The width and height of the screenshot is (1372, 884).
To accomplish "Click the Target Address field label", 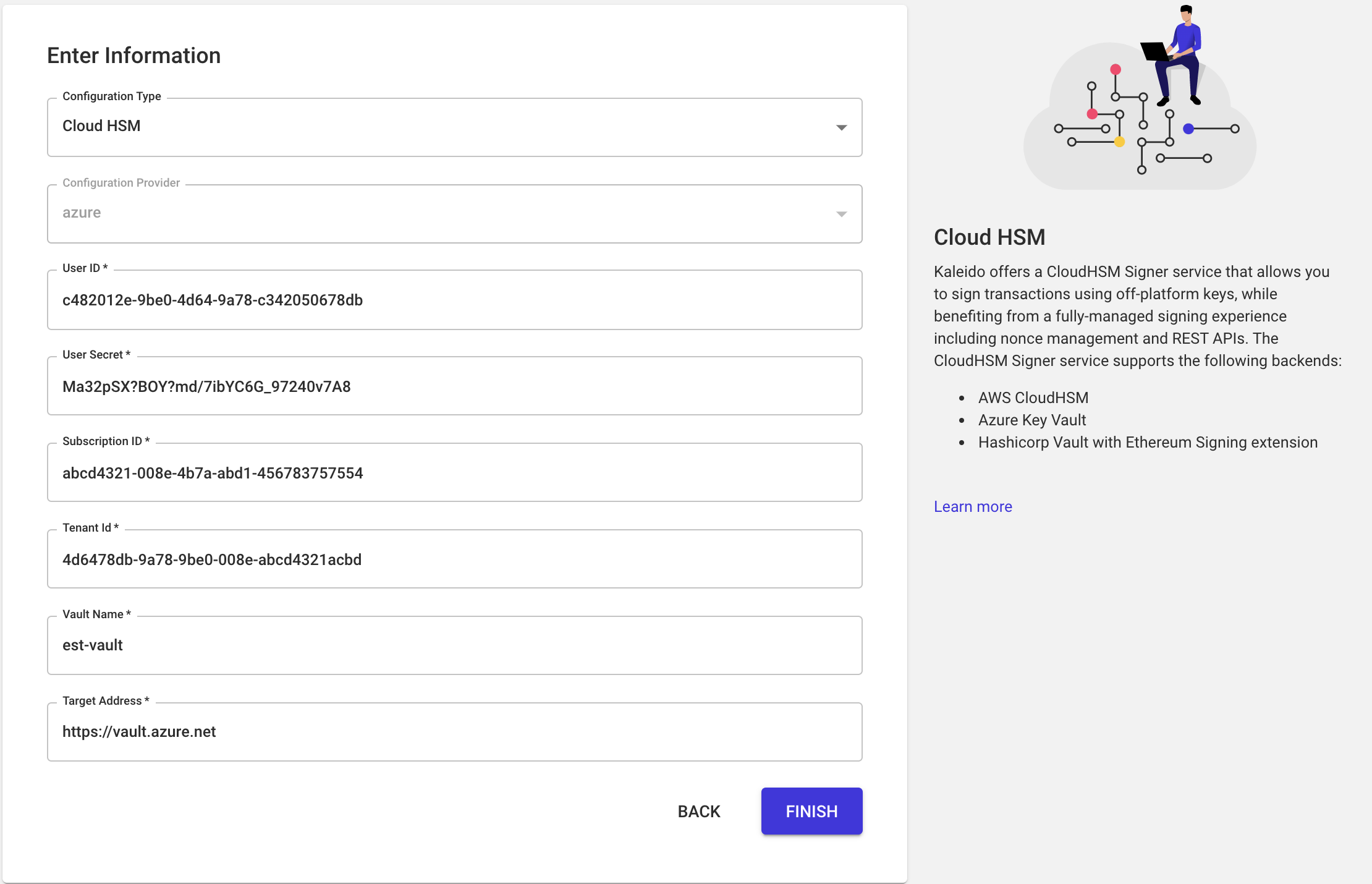I will 106,701.
